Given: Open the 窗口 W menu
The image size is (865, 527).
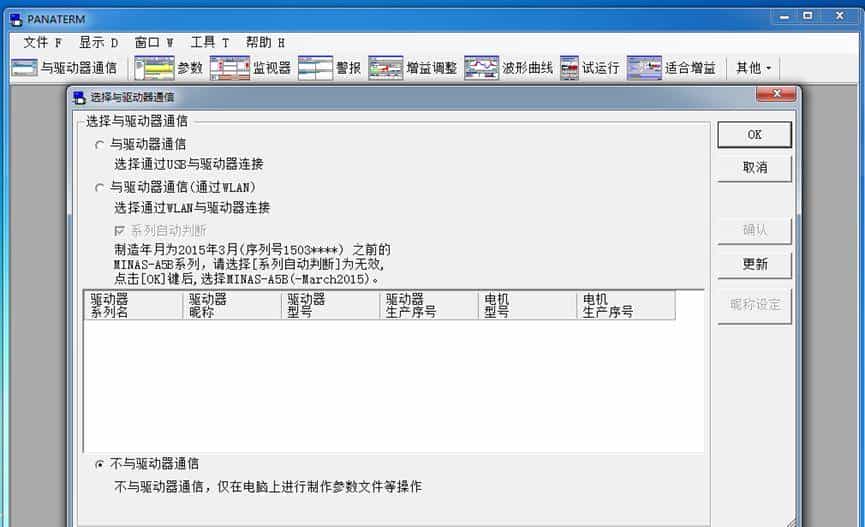Looking at the screenshot, I should pyautogui.click(x=154, y=42).
